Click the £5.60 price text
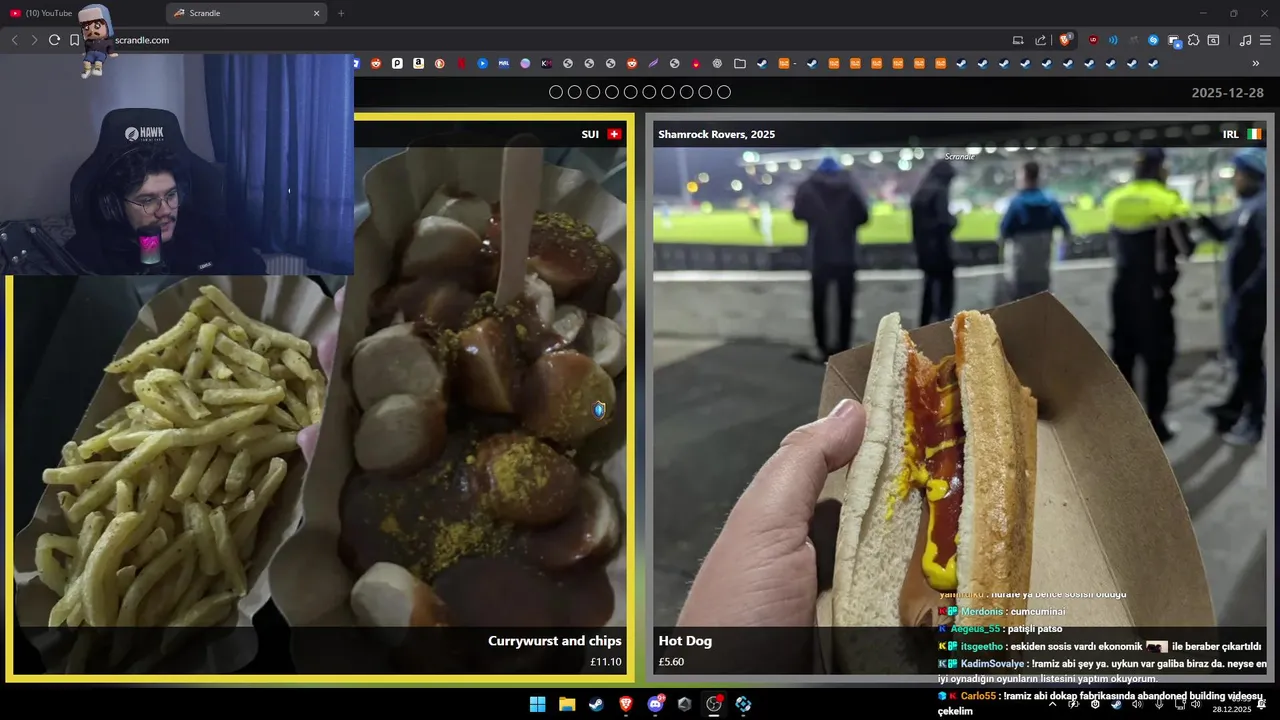1280x720 pixels. coord(671,662)
